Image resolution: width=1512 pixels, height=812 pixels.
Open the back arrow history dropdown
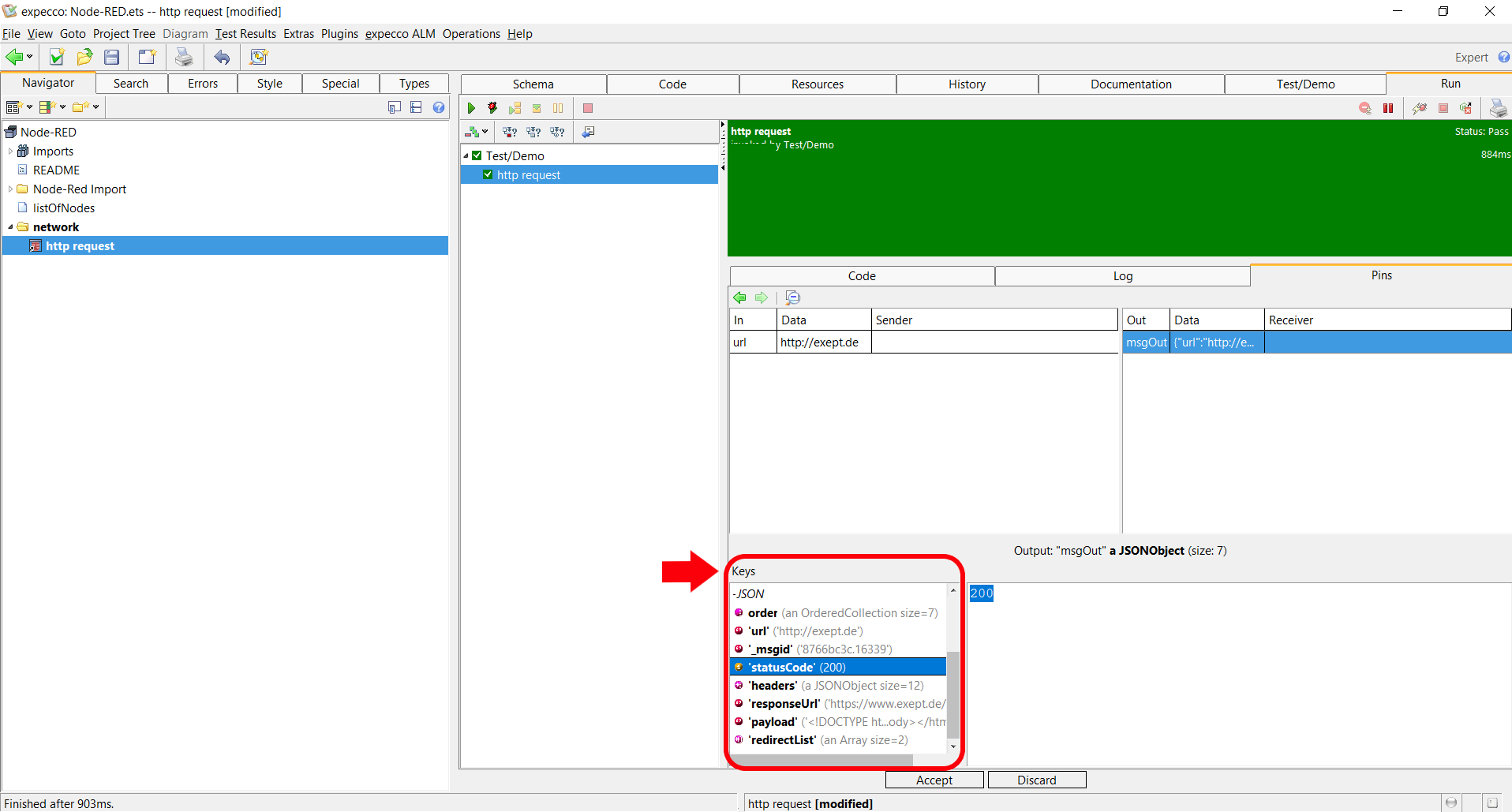(x=30, y=57)
